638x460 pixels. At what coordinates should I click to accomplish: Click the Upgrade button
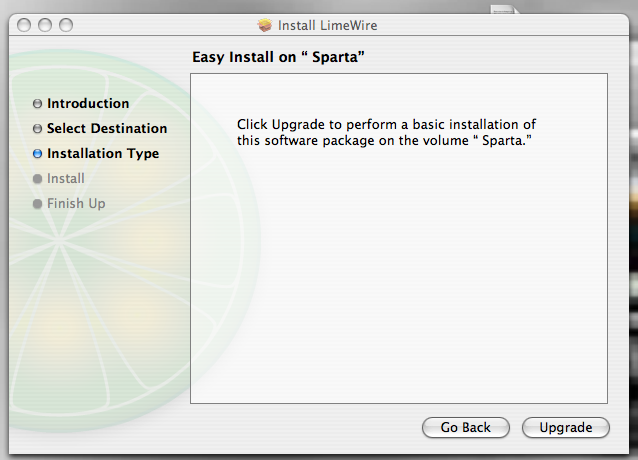(565, 427)
